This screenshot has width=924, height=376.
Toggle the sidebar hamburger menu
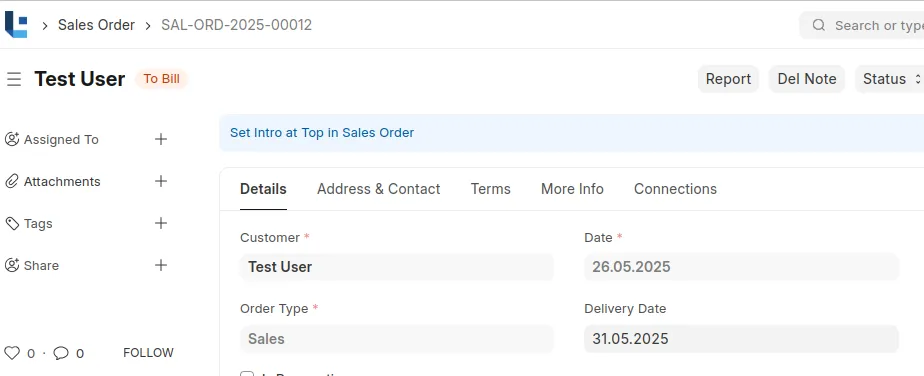[14, 79]
